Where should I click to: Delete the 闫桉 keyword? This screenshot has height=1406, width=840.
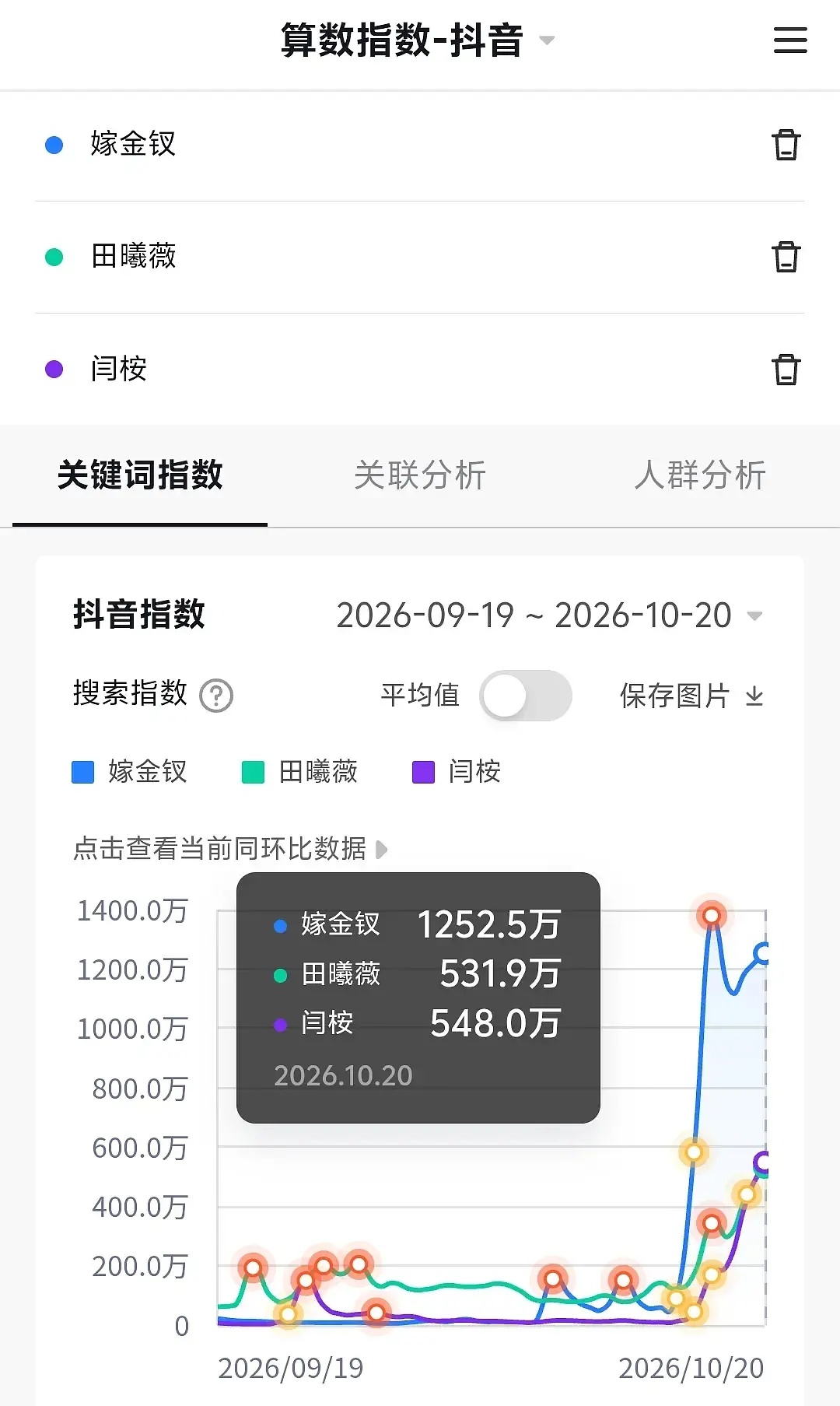[x=786, y=370]
